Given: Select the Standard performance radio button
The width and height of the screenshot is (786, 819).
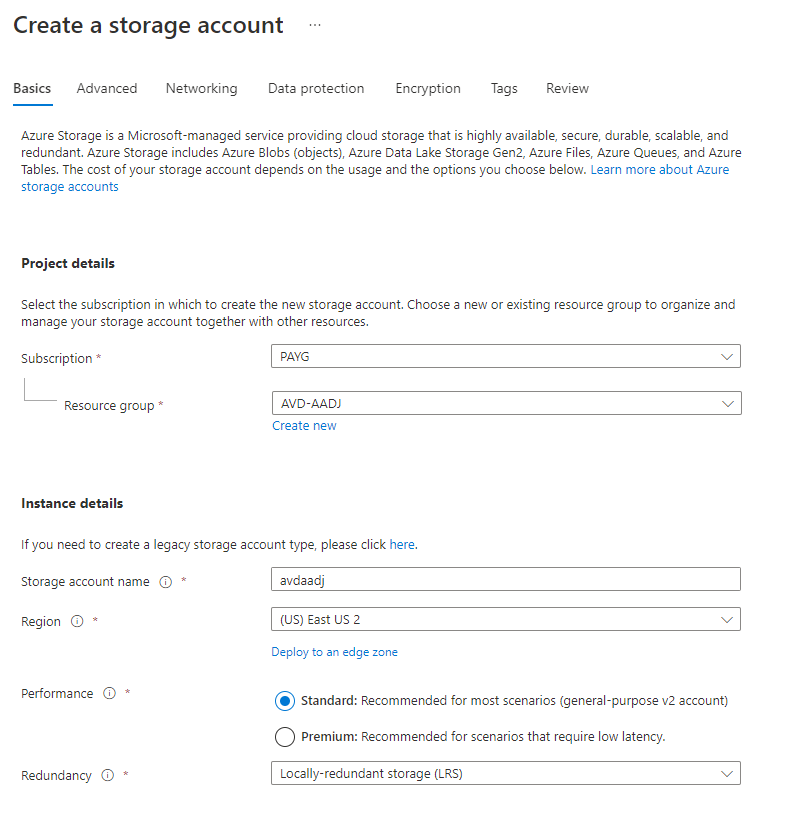Looking at the screenshot, I should pos(284,701).
